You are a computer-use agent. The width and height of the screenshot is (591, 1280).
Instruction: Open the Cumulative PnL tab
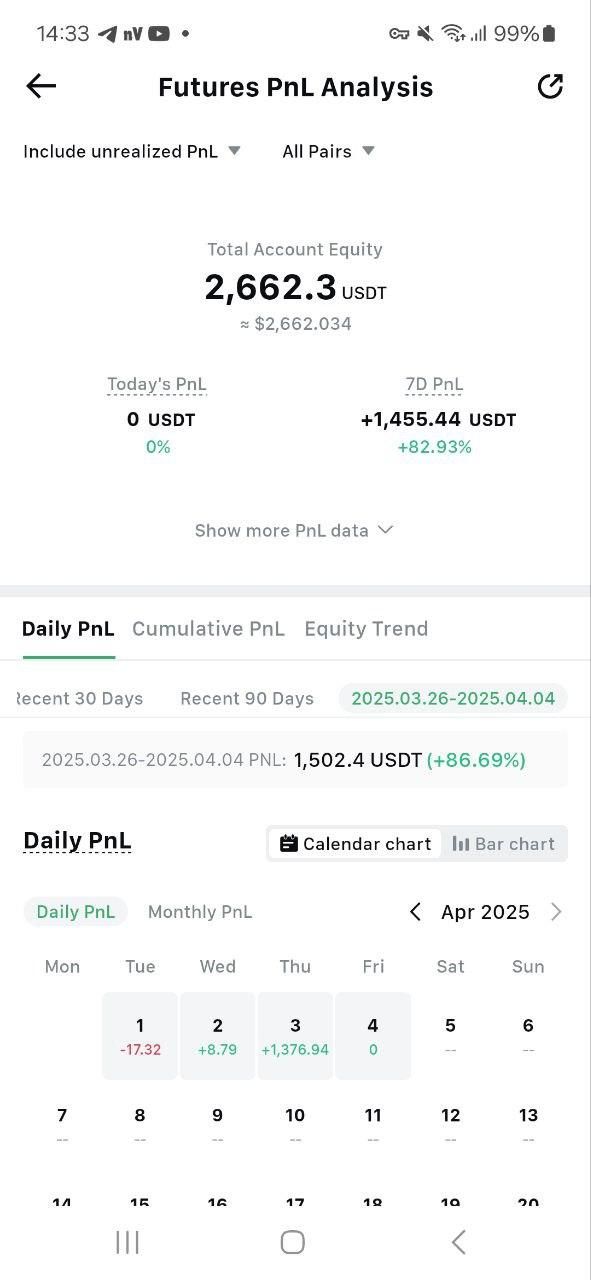coord(208,629)
